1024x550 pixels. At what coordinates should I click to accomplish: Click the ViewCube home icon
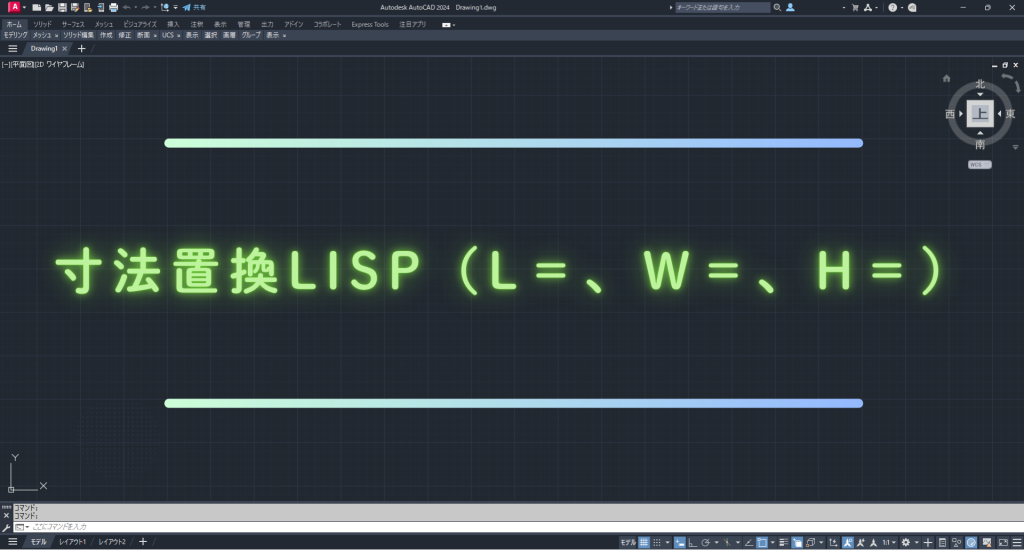tap(946, 78)
